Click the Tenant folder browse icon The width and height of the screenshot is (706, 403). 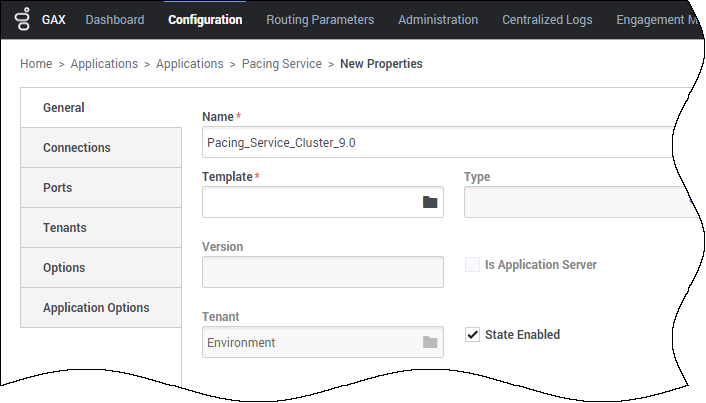pyautogui.click(x=430, y=342)
